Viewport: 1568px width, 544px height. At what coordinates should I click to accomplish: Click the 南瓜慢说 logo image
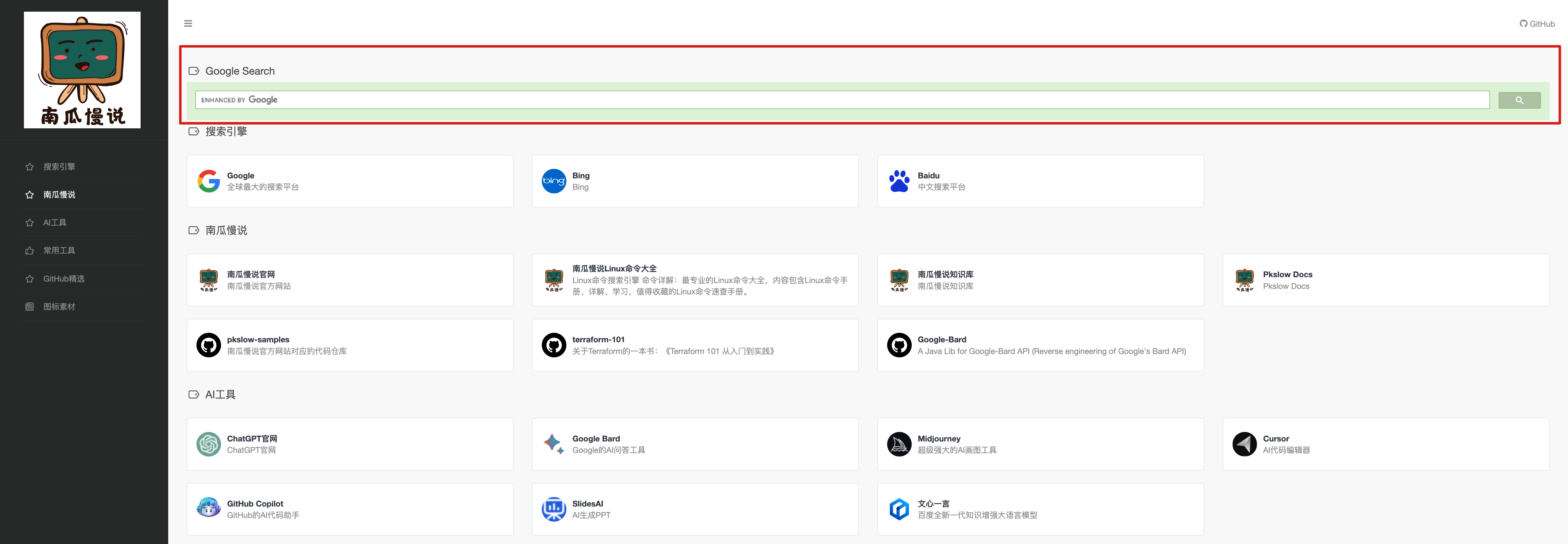coord(82,70)
